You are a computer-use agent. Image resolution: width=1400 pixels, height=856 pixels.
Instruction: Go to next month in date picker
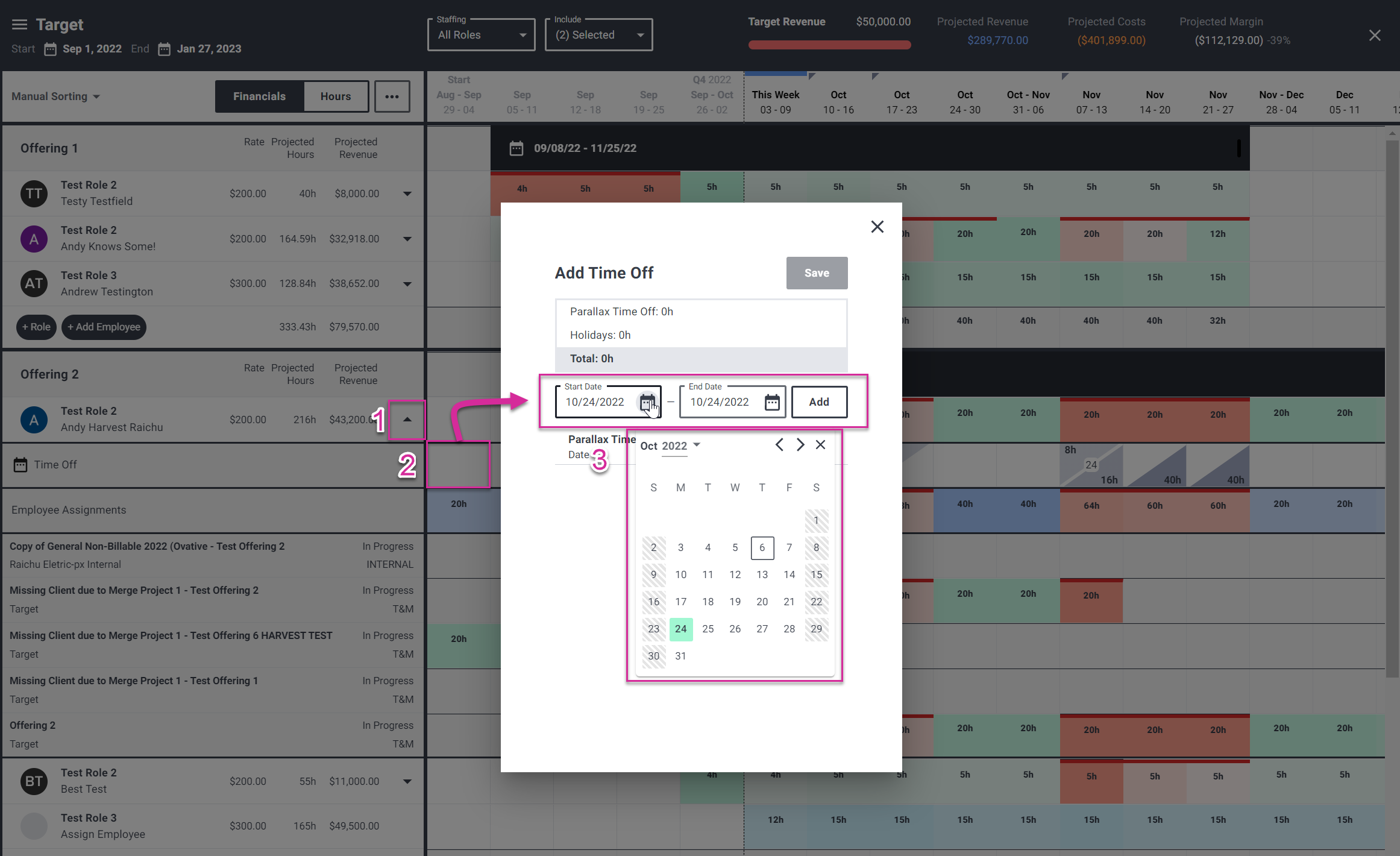click(x=800, y=445)
